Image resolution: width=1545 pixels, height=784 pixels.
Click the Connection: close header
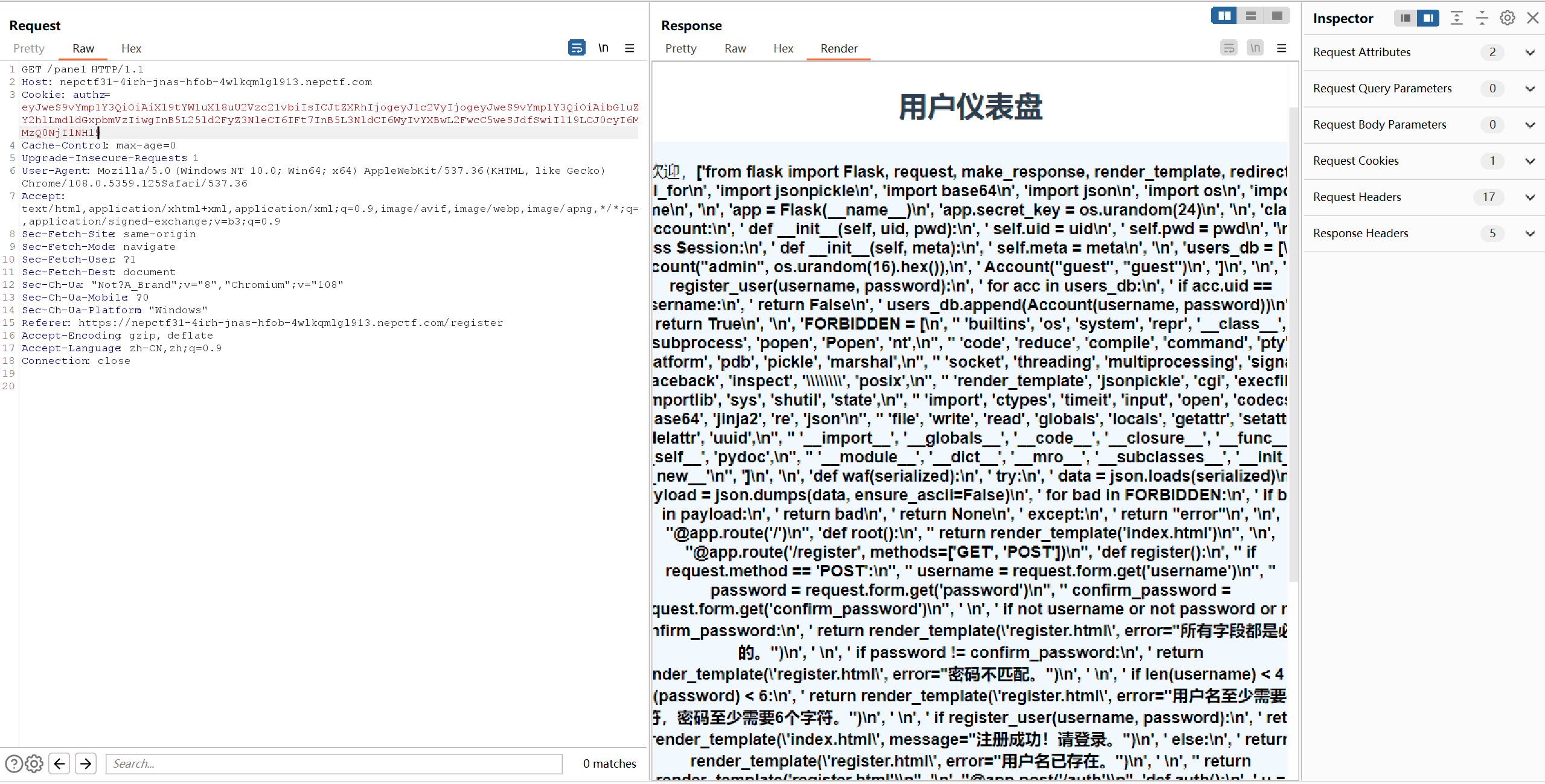[x=76, y=361]
